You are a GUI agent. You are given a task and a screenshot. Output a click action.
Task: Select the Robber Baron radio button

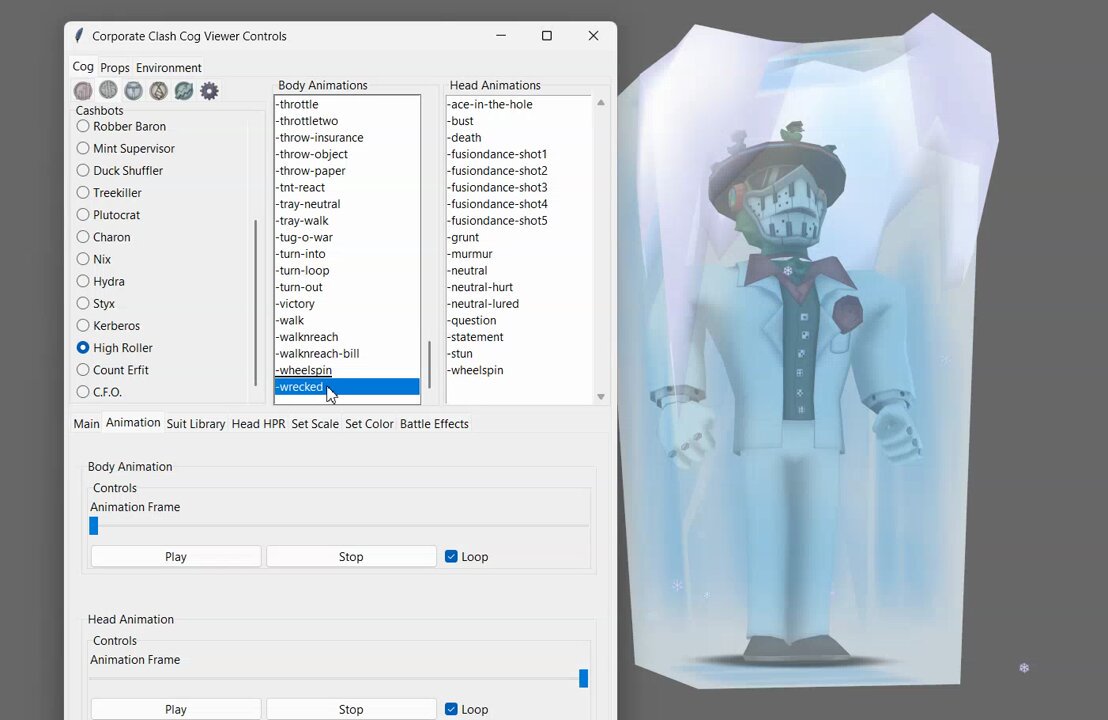coord(83,126)
